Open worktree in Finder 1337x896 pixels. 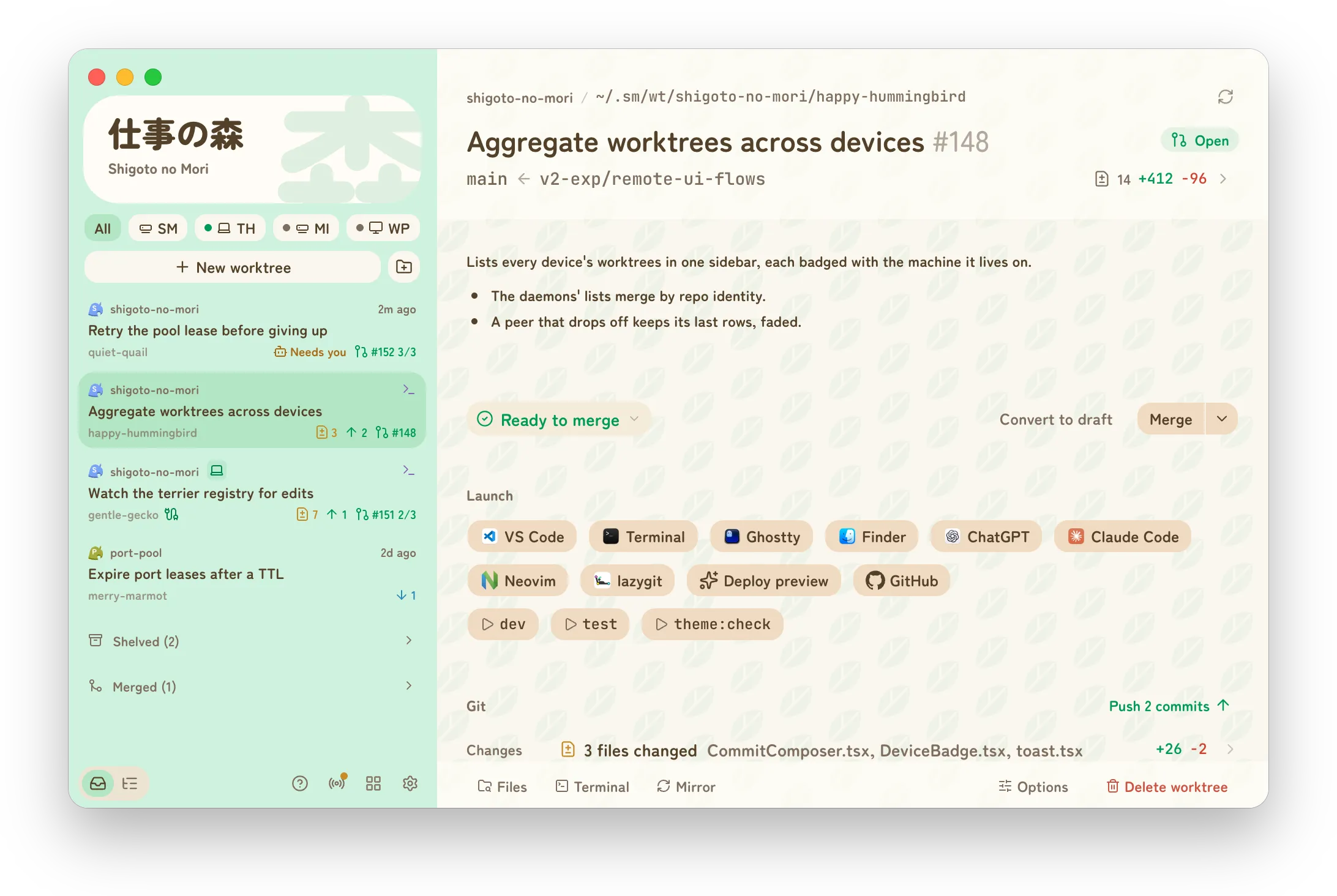pyautogui.click(x=872, y=537)
